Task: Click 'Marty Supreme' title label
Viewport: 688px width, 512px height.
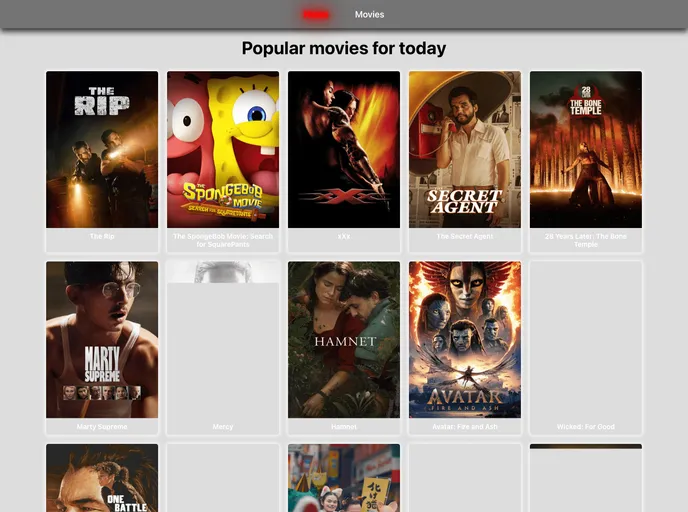Action: 102,426
